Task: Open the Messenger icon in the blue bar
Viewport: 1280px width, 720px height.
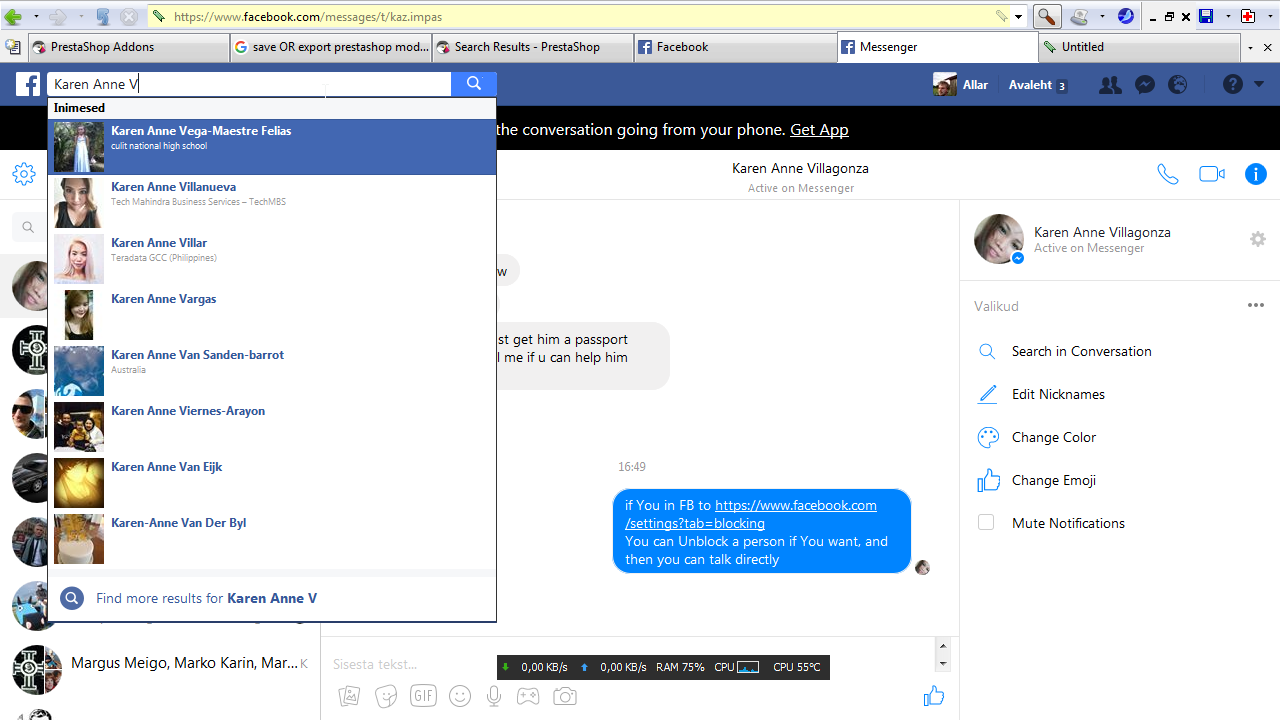Action: coord(1145,85)
